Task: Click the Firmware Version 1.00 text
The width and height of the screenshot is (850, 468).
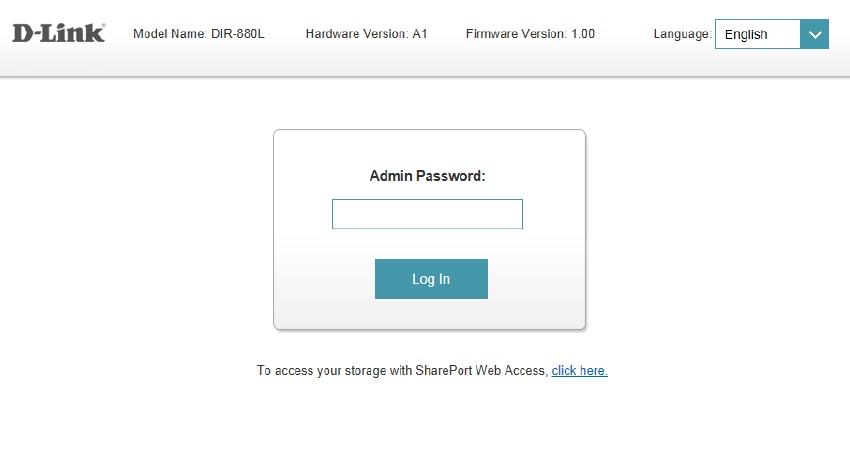Action: click(530, 34)
